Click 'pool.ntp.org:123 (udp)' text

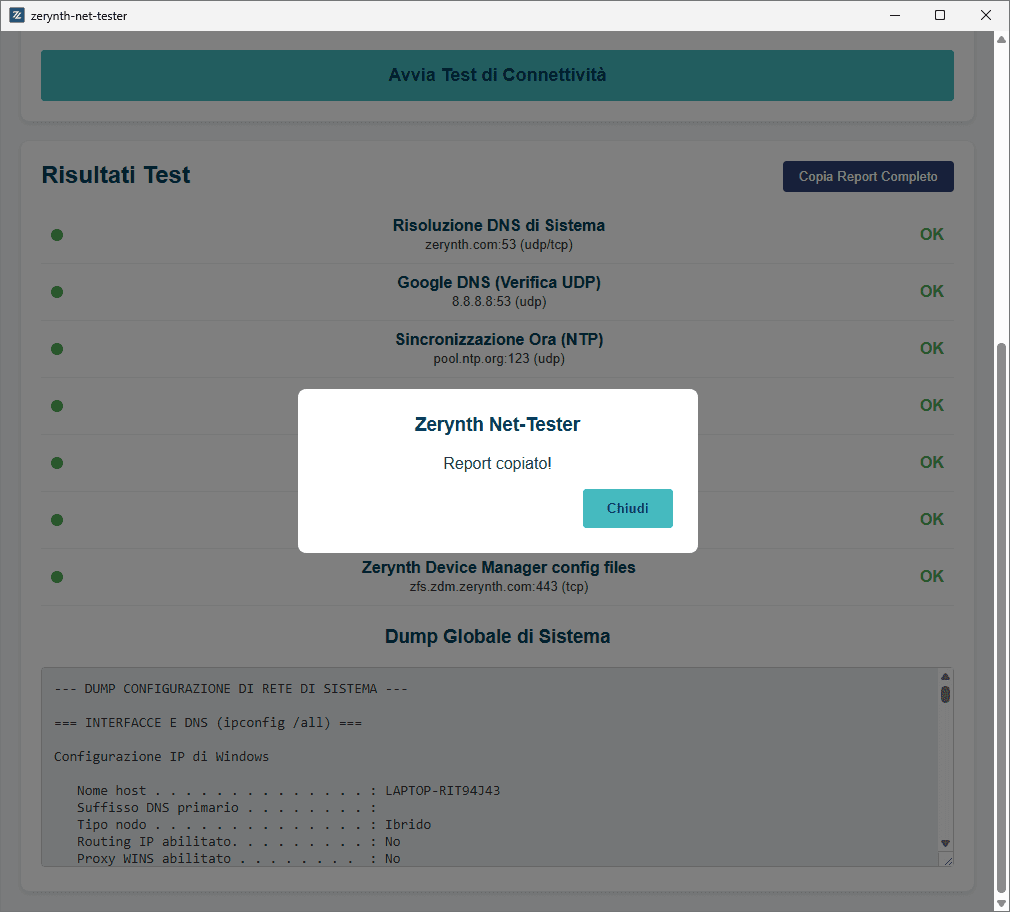(499, 359)
